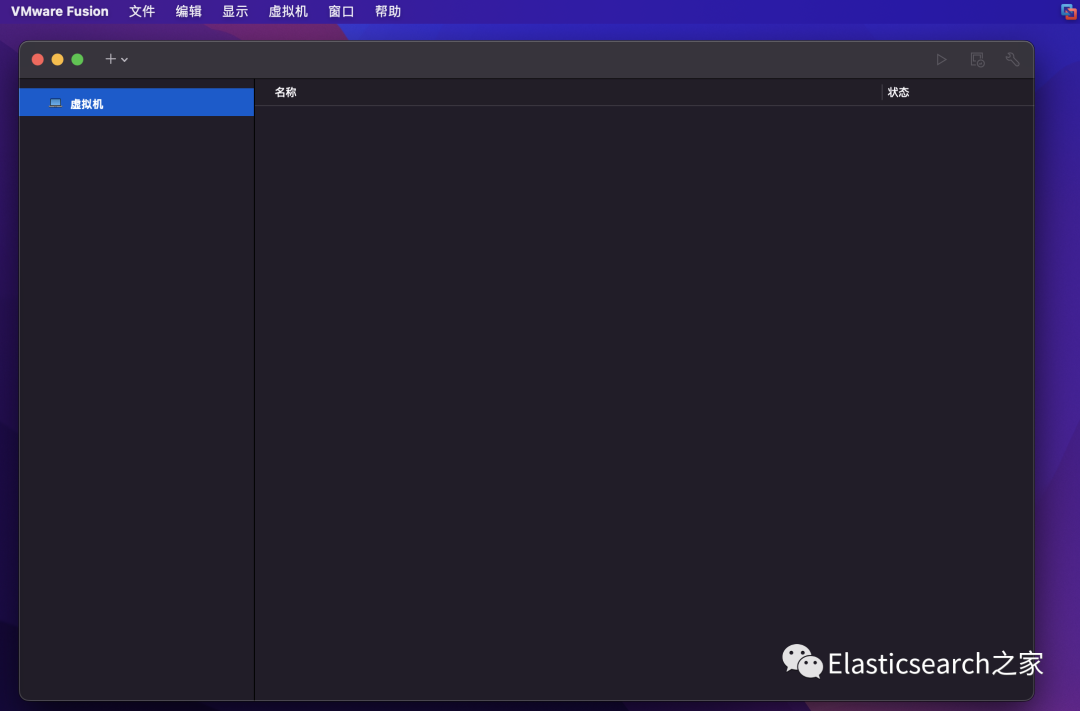Screen dimensions: 1080x711
Task: Close the library window with red button
Action: 38,60
